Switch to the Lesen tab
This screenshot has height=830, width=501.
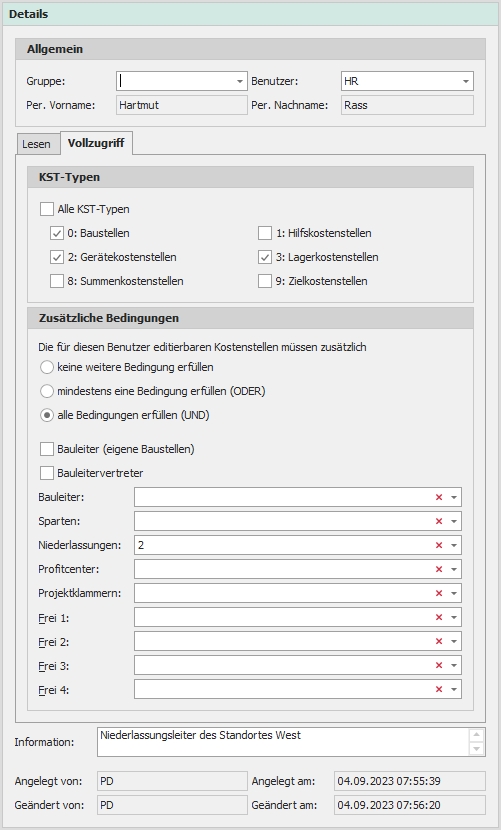[x=37, y=144]
